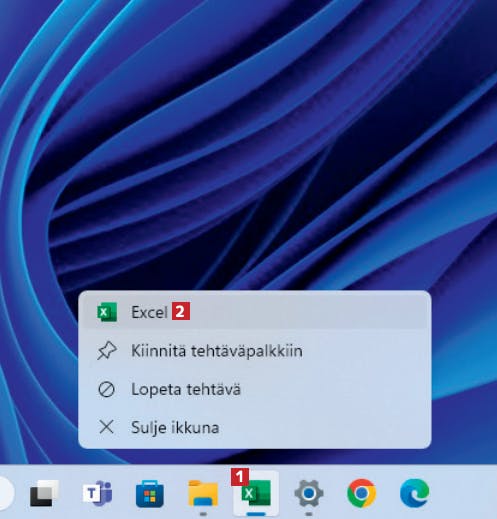Viewport: 497px width, 519px height.
Task: Launch Google Chrome from the taskbar
Action: click(x=362, y=493)
